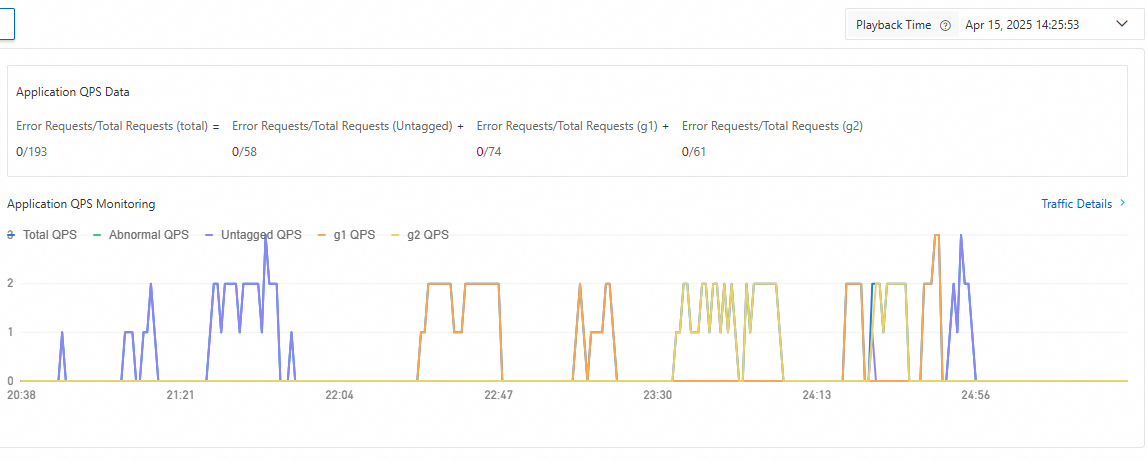Click the Application QPS Monitoring heading
1147x461 pixels.
pyautogui.click(x=81, y=204)
